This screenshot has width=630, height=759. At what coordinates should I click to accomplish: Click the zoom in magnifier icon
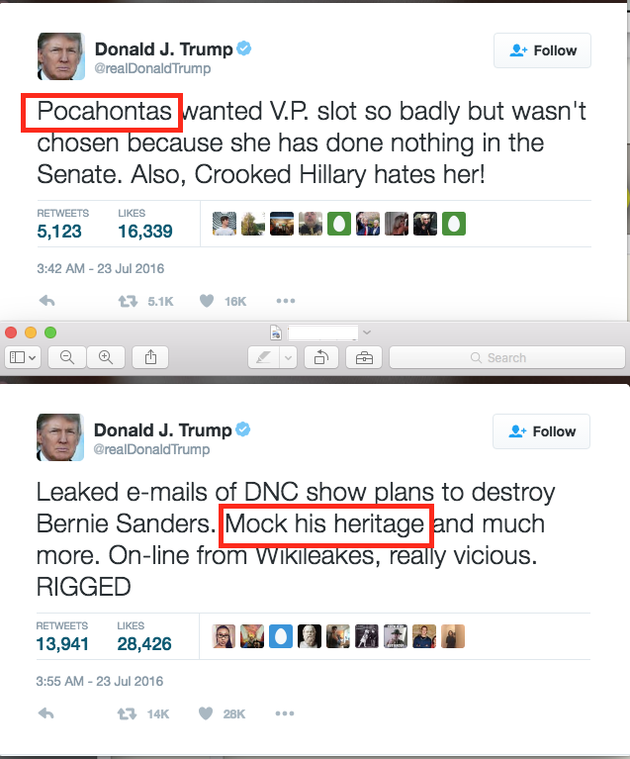tap(105, 358)
